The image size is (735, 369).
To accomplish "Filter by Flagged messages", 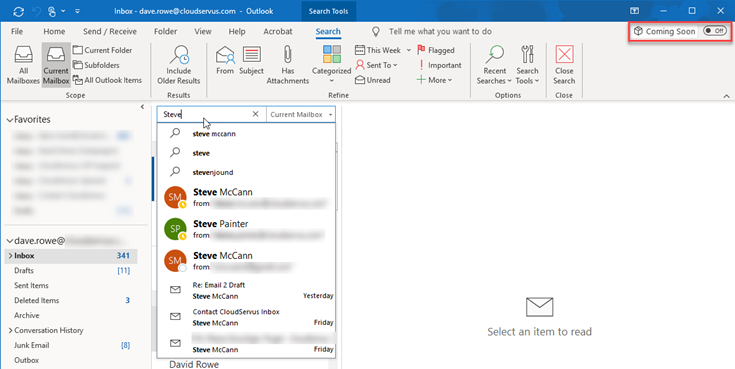I will [435, 50].
